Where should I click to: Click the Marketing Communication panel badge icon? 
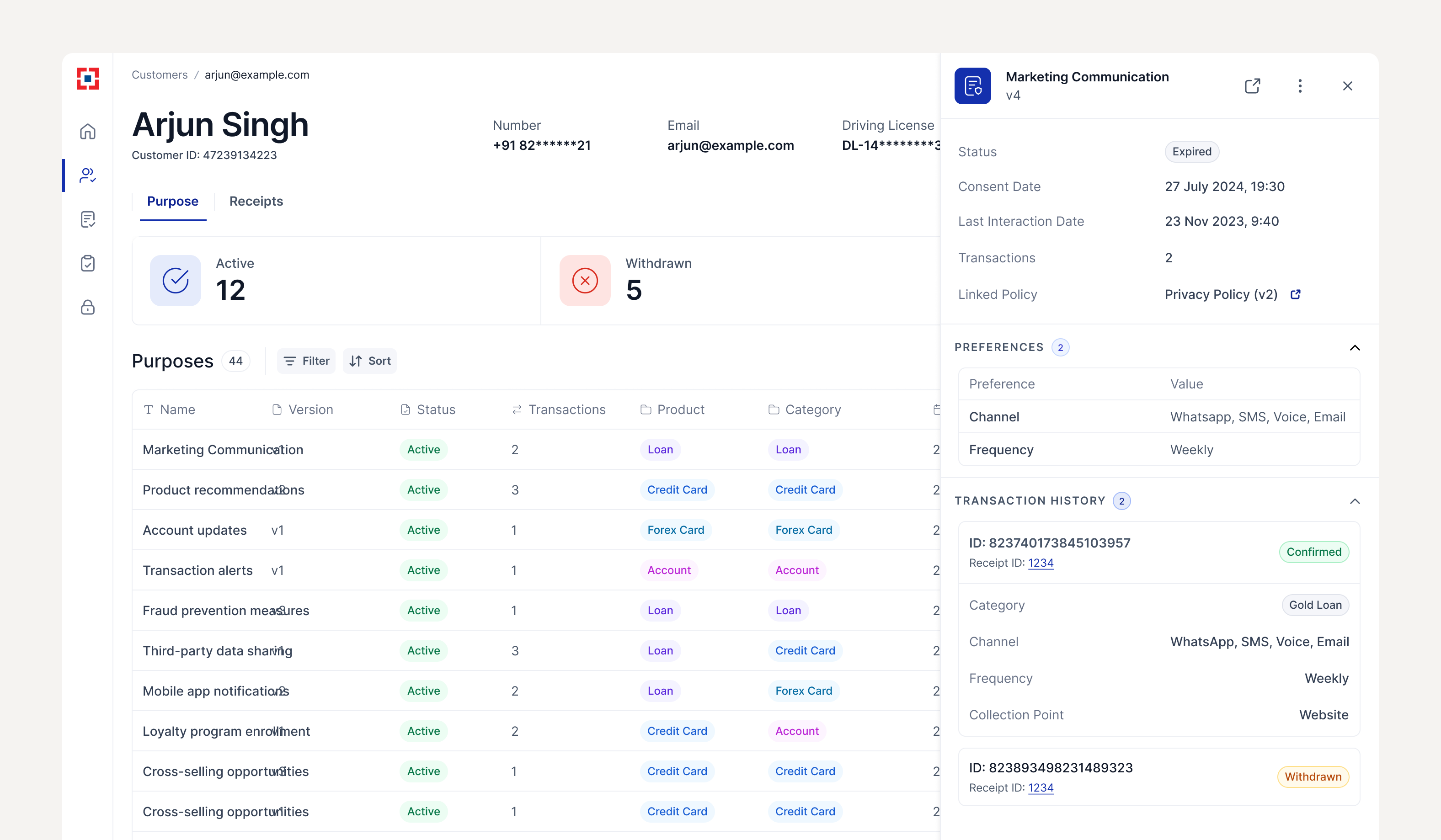click(x=973, y=86)
